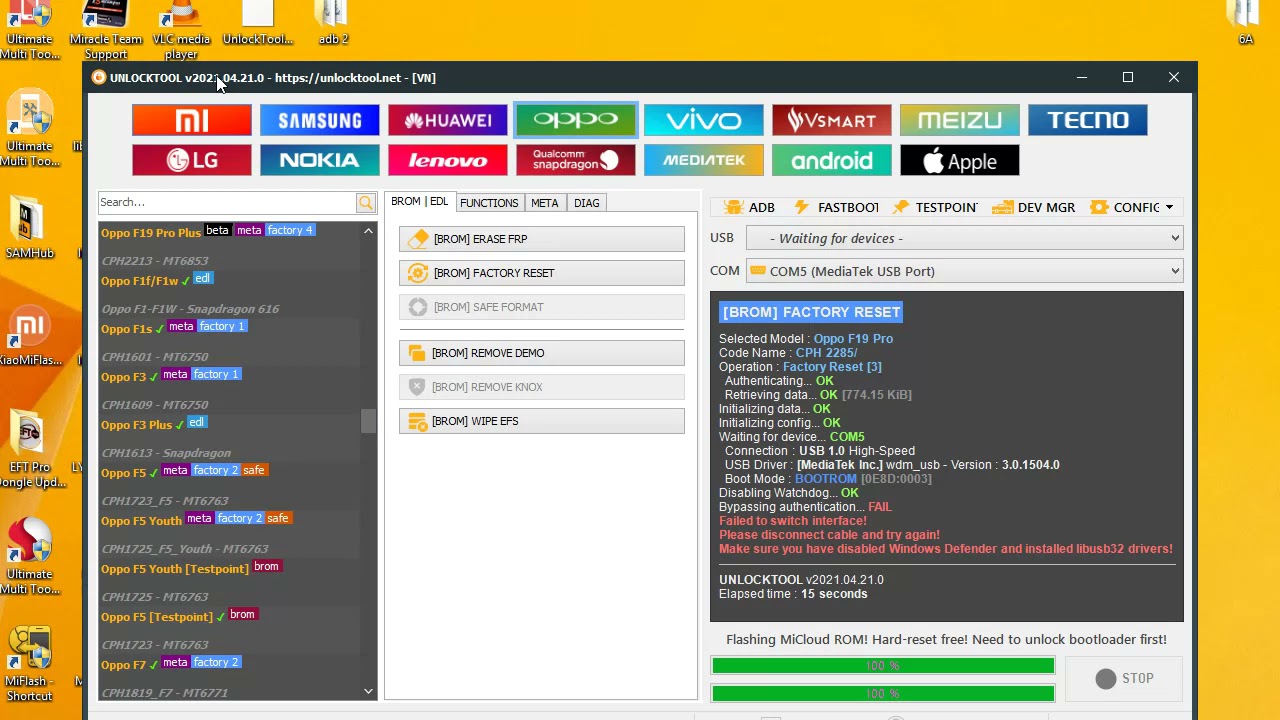The height and width of the screenshot is (720, 1280).
Task: Choose the Samsung brand tile
Action: pos(320,120)
